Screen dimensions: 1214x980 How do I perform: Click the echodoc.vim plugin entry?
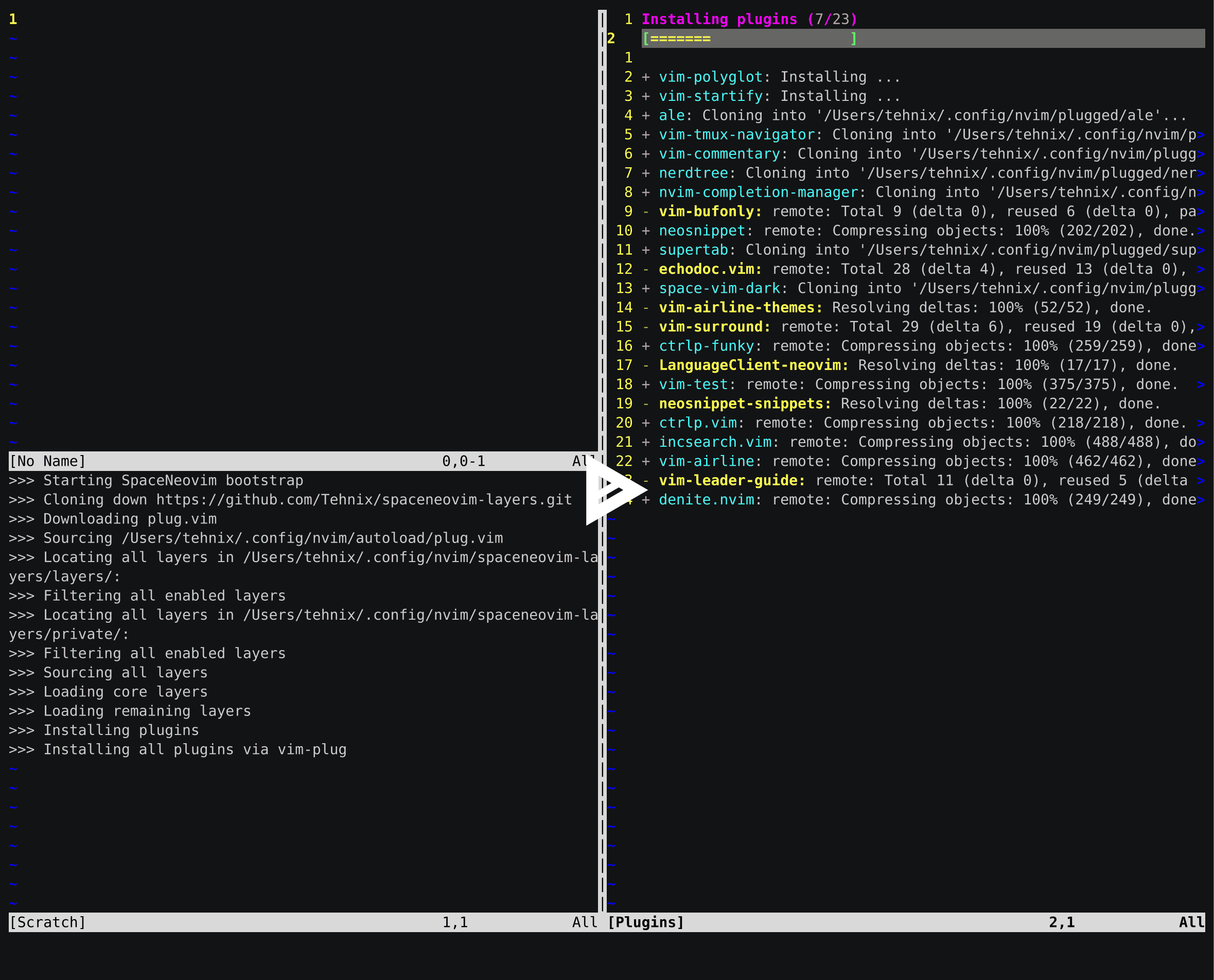click(x=923, y=269)
